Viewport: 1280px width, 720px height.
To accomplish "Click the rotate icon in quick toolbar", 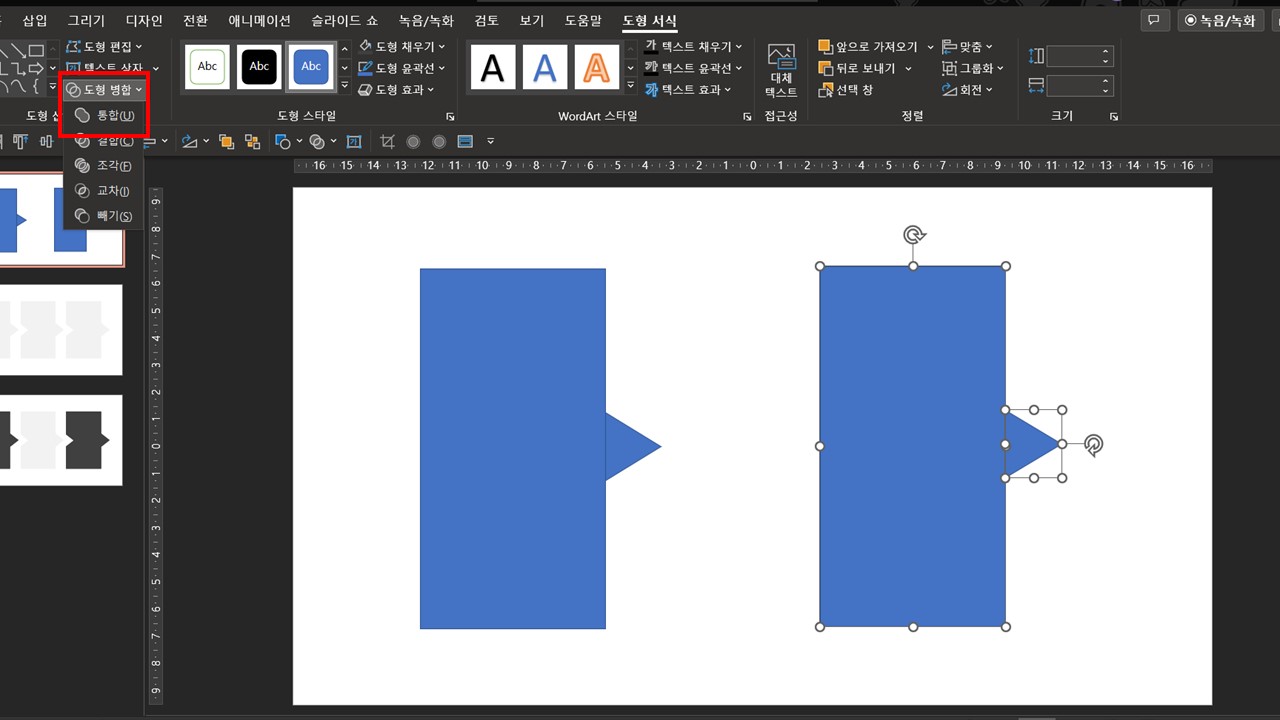I will pos(189,142).
